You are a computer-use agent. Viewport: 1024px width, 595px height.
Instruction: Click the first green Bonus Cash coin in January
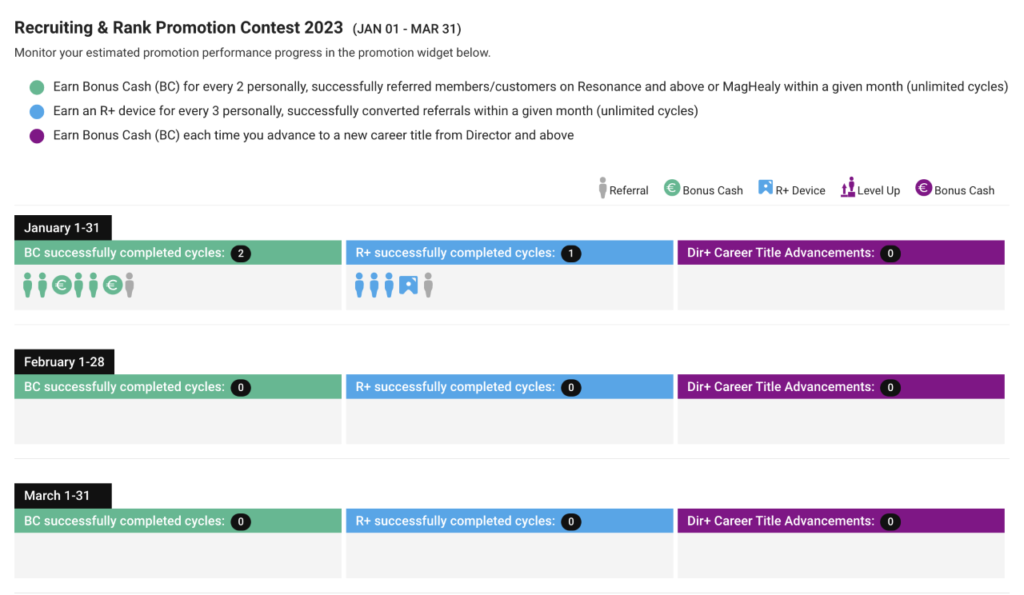pos(61,285)
